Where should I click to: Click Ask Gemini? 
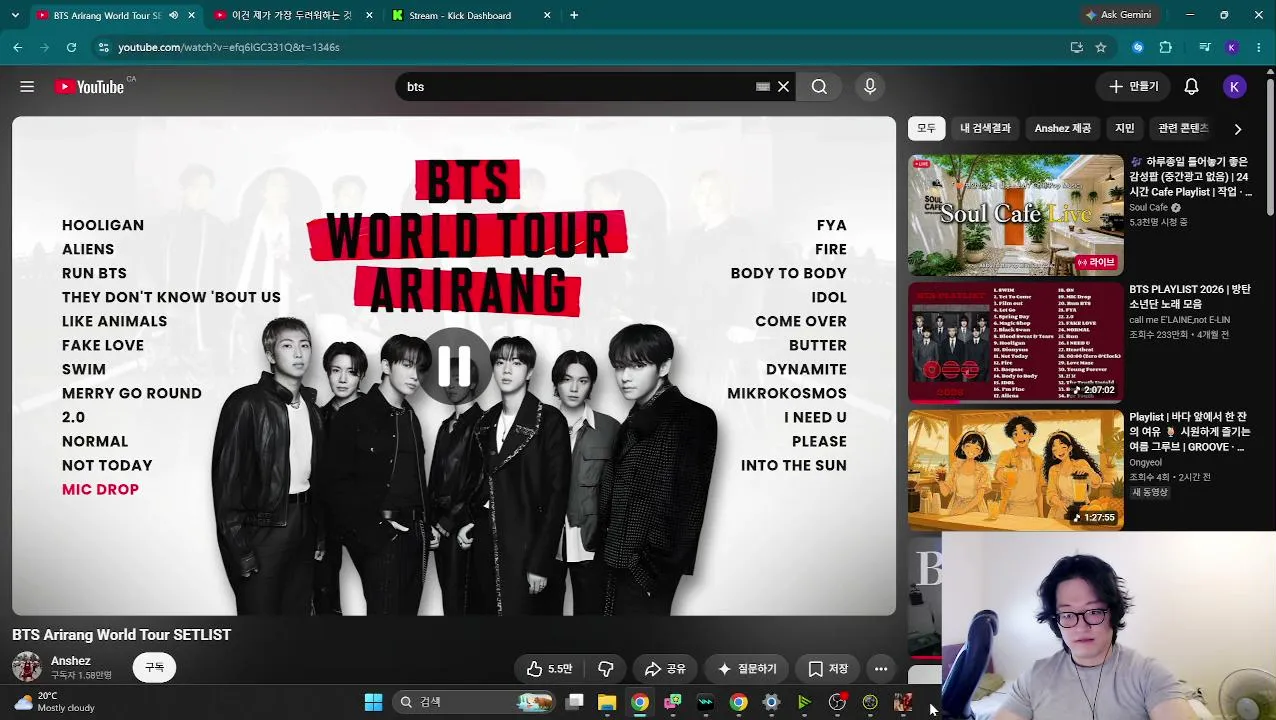pyautogui.click(x=1118, y=15)
